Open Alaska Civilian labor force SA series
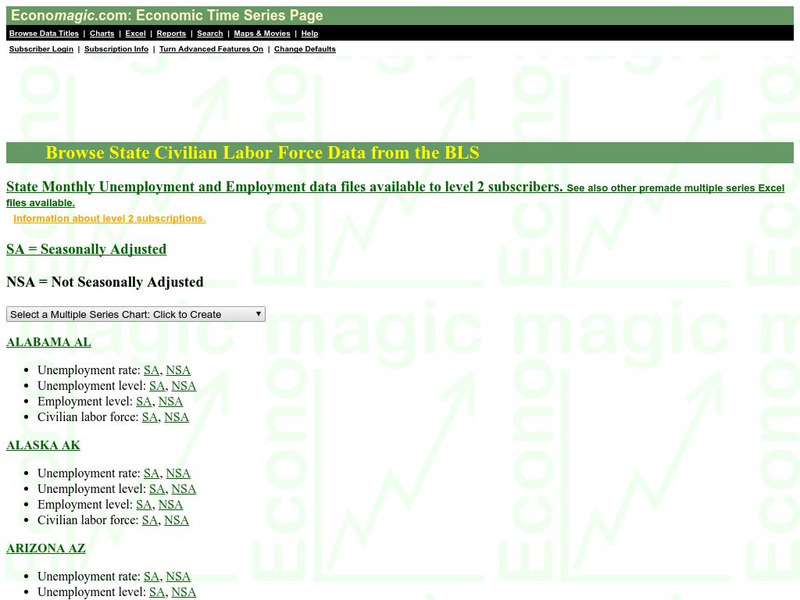Viewport: 800px width, 600px height. [149, 520]
